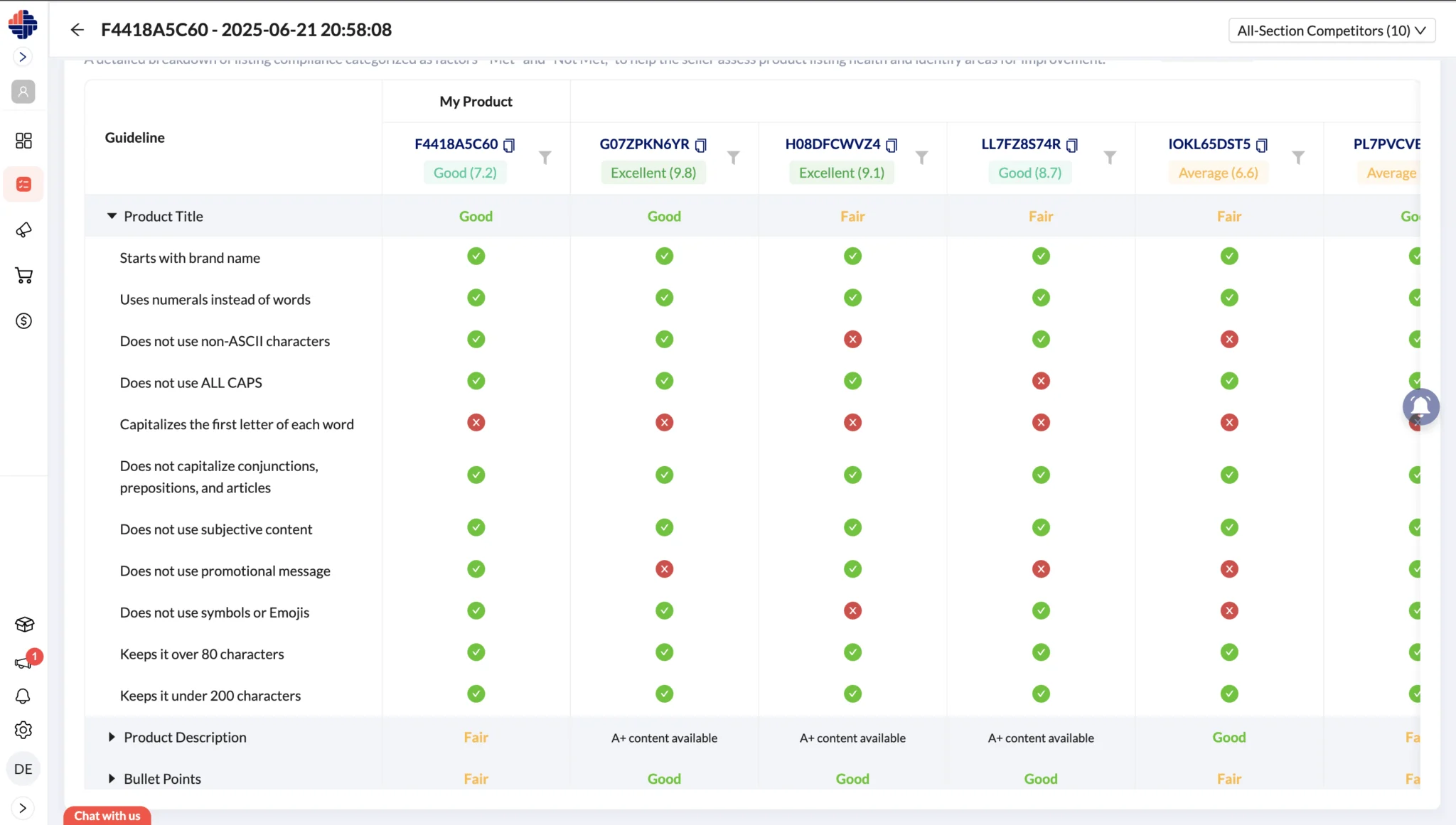The width and height of the screenshot is (1456, 825).
Task: Open the shopping cart sidebar icon
Action: point(23,276)
